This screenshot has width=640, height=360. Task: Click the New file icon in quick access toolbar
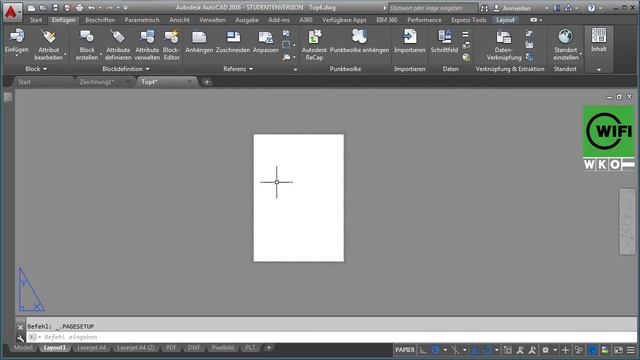[x=31, y=8]
